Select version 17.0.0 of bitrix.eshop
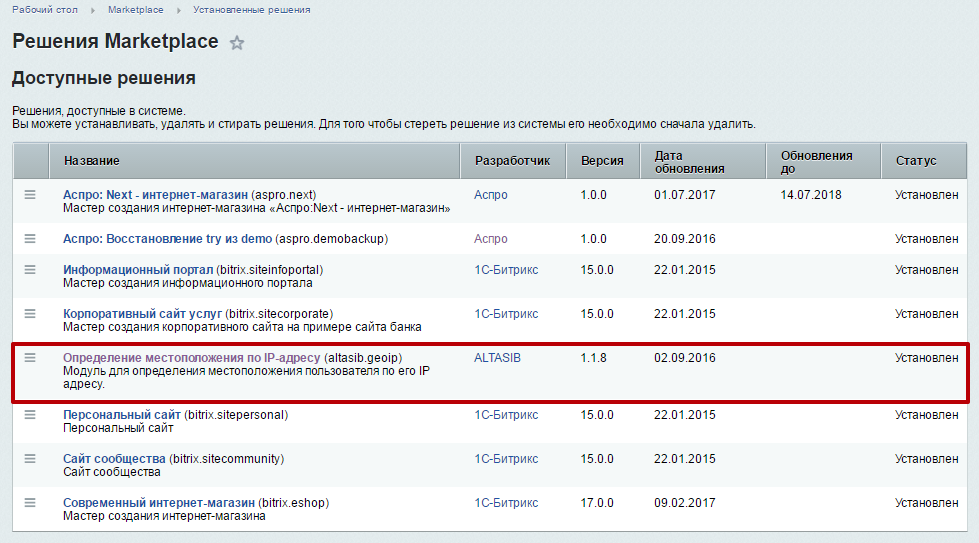This screenshot has height=543, width=979. 597,502
